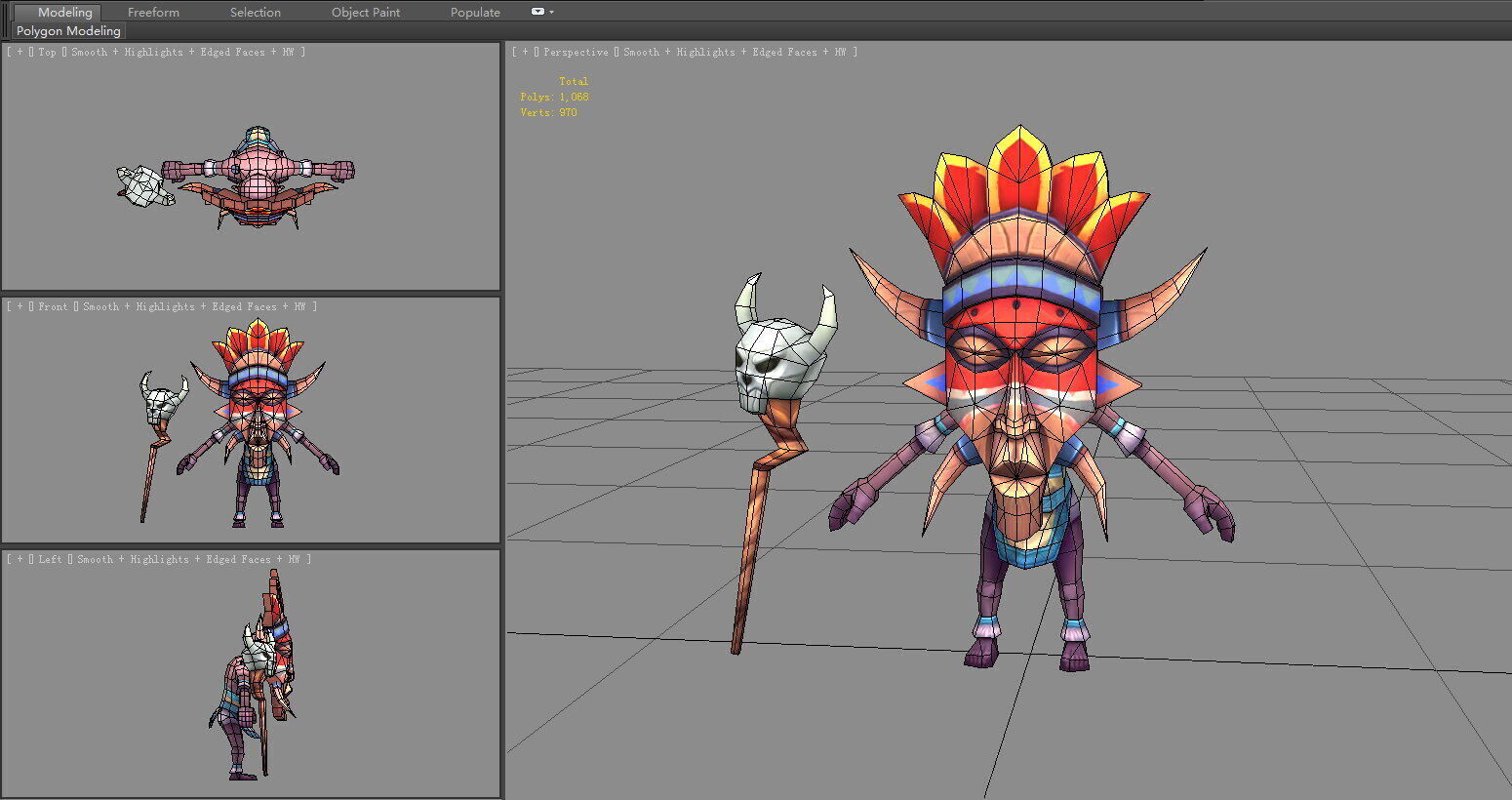Open the Top viewport plus general menu

(20, 53)
